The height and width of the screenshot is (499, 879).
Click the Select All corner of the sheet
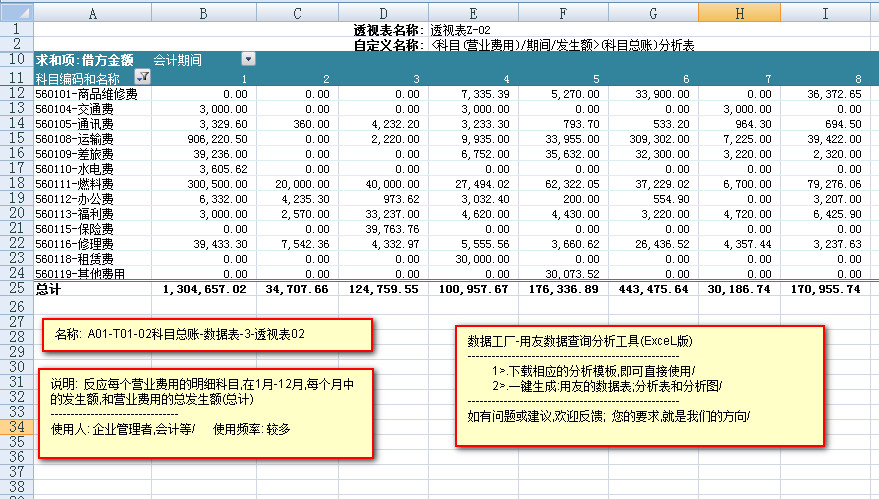tap(16, 14)
